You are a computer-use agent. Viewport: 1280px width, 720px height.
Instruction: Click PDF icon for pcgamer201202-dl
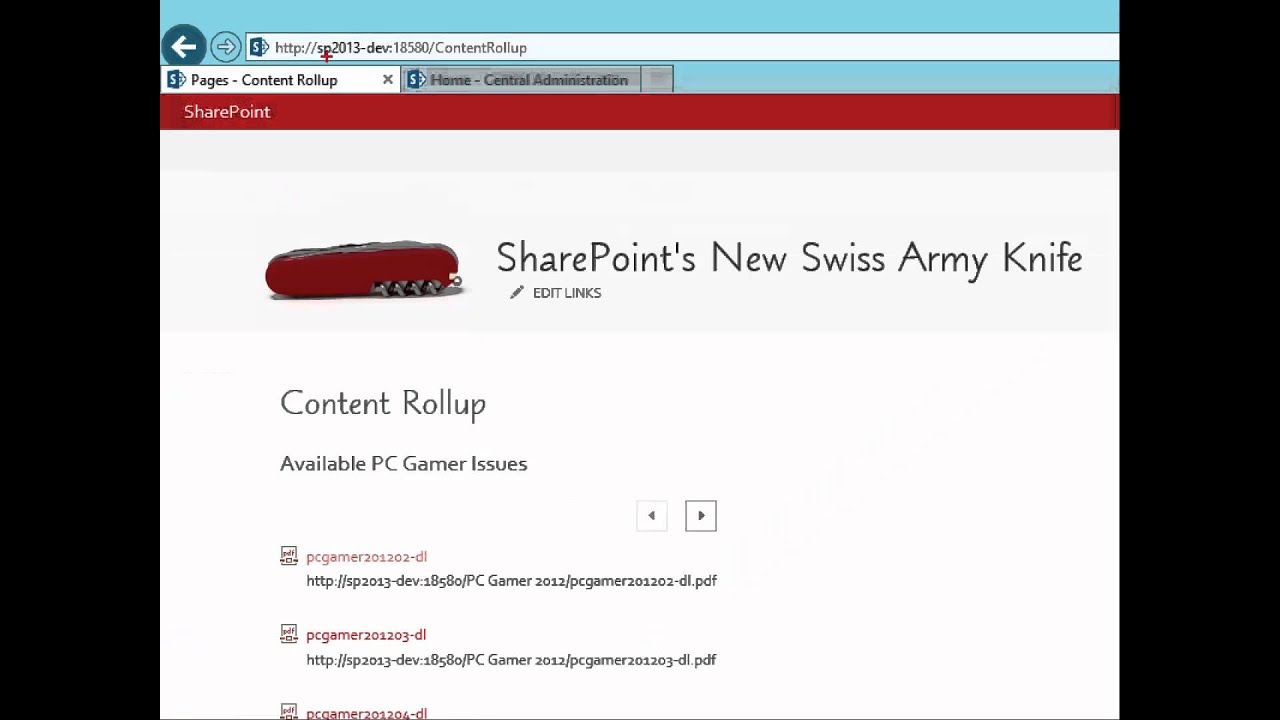coord(289,555)
